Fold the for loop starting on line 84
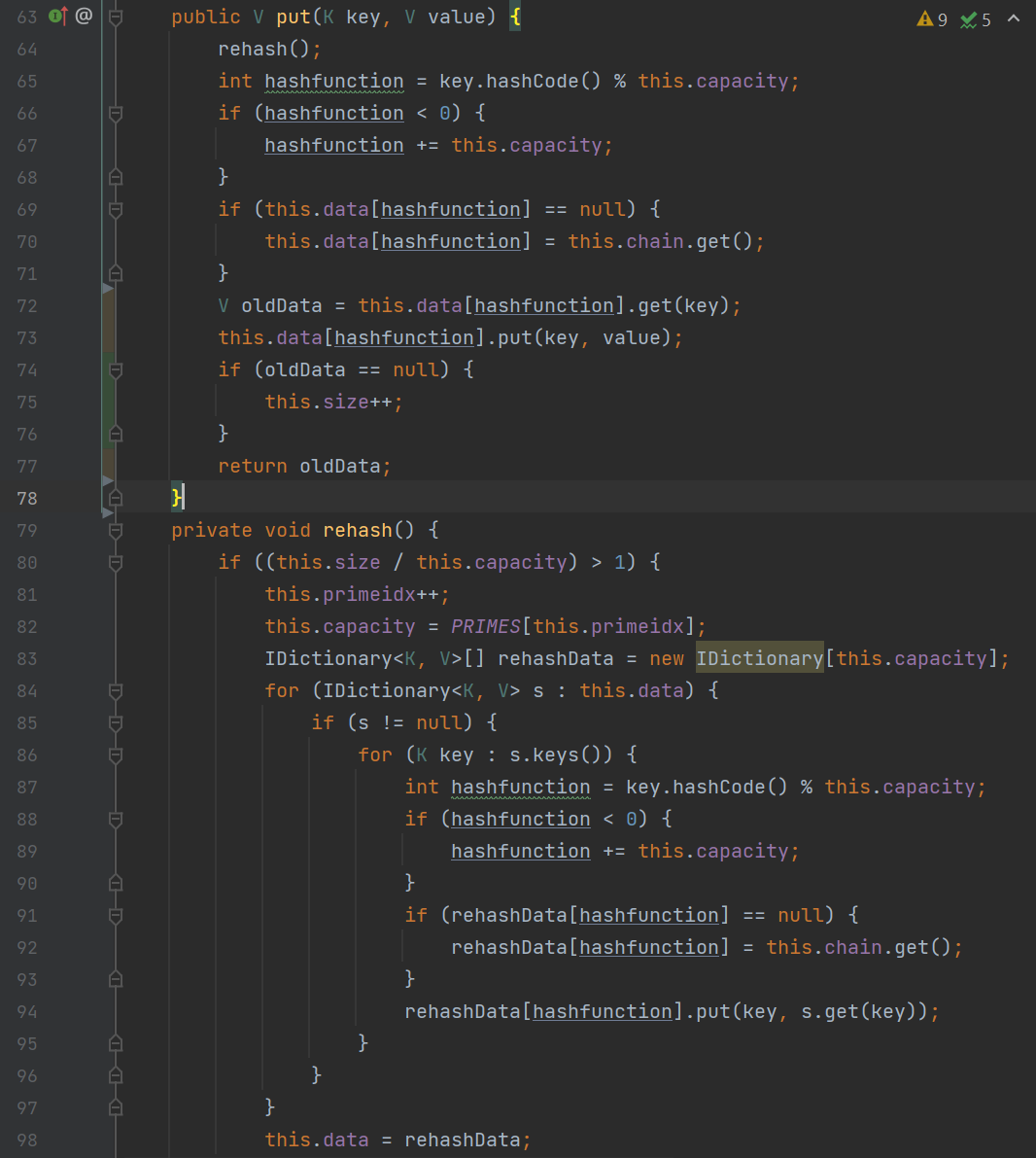1036x1158 pixels. point(116,690)
